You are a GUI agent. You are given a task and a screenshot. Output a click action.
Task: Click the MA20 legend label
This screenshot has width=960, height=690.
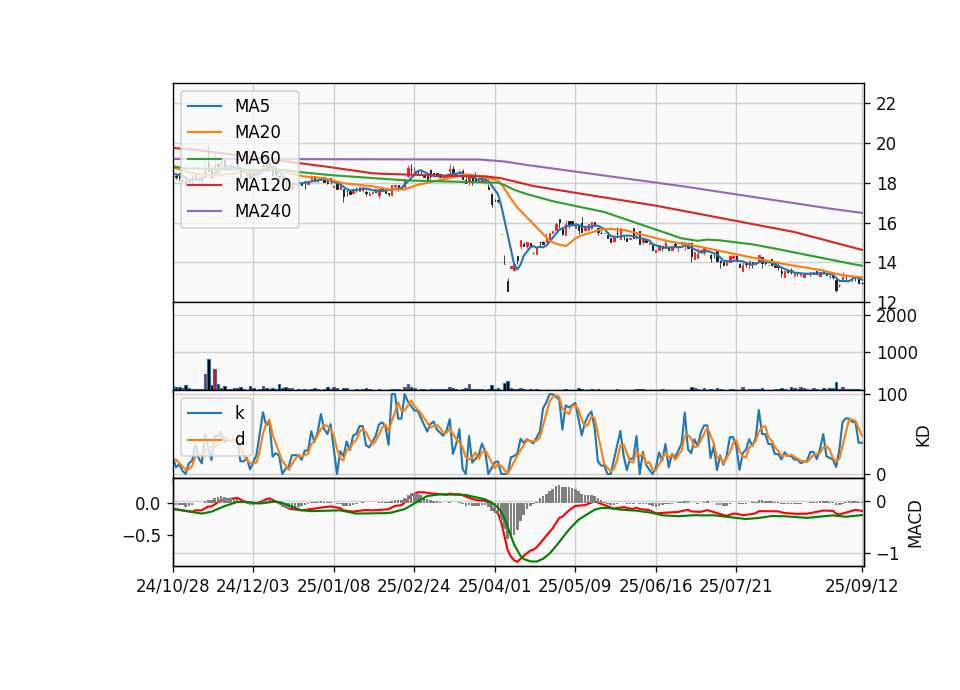tap(257, 132)
